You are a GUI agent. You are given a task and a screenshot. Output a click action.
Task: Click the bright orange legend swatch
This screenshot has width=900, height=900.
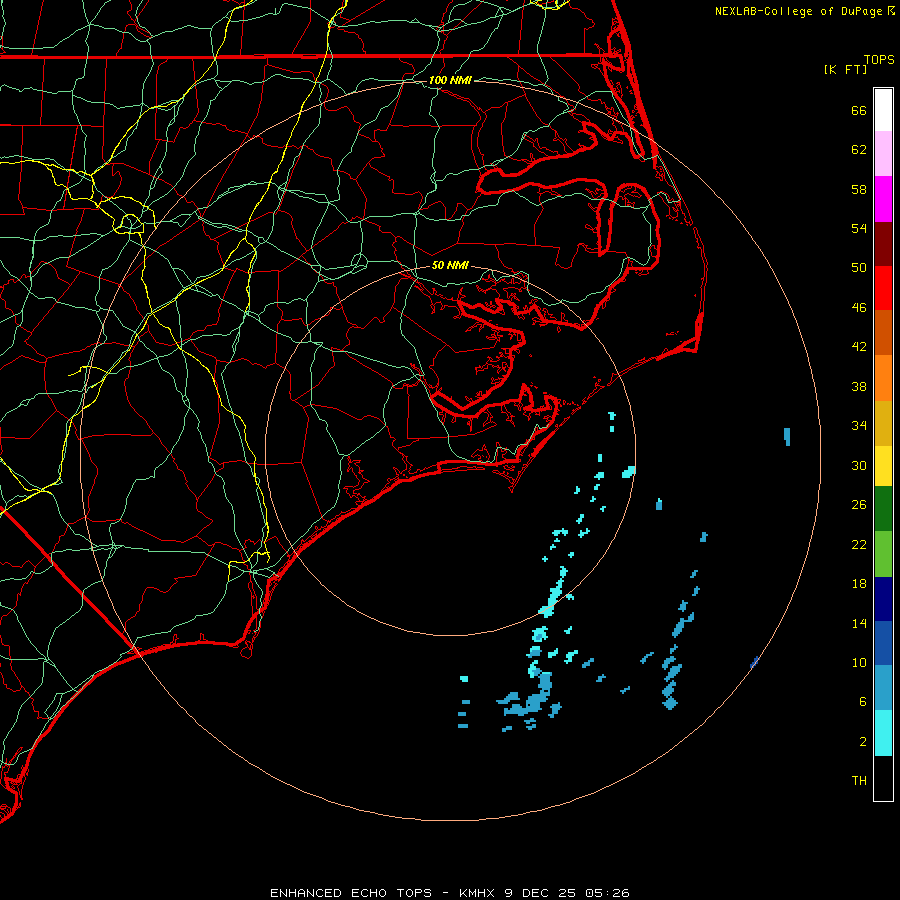pos(883,378)
